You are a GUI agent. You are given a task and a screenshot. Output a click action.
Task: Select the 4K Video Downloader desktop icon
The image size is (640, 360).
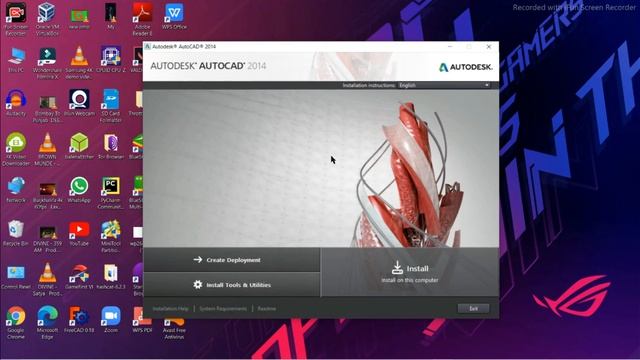click(x=16, y=149)
